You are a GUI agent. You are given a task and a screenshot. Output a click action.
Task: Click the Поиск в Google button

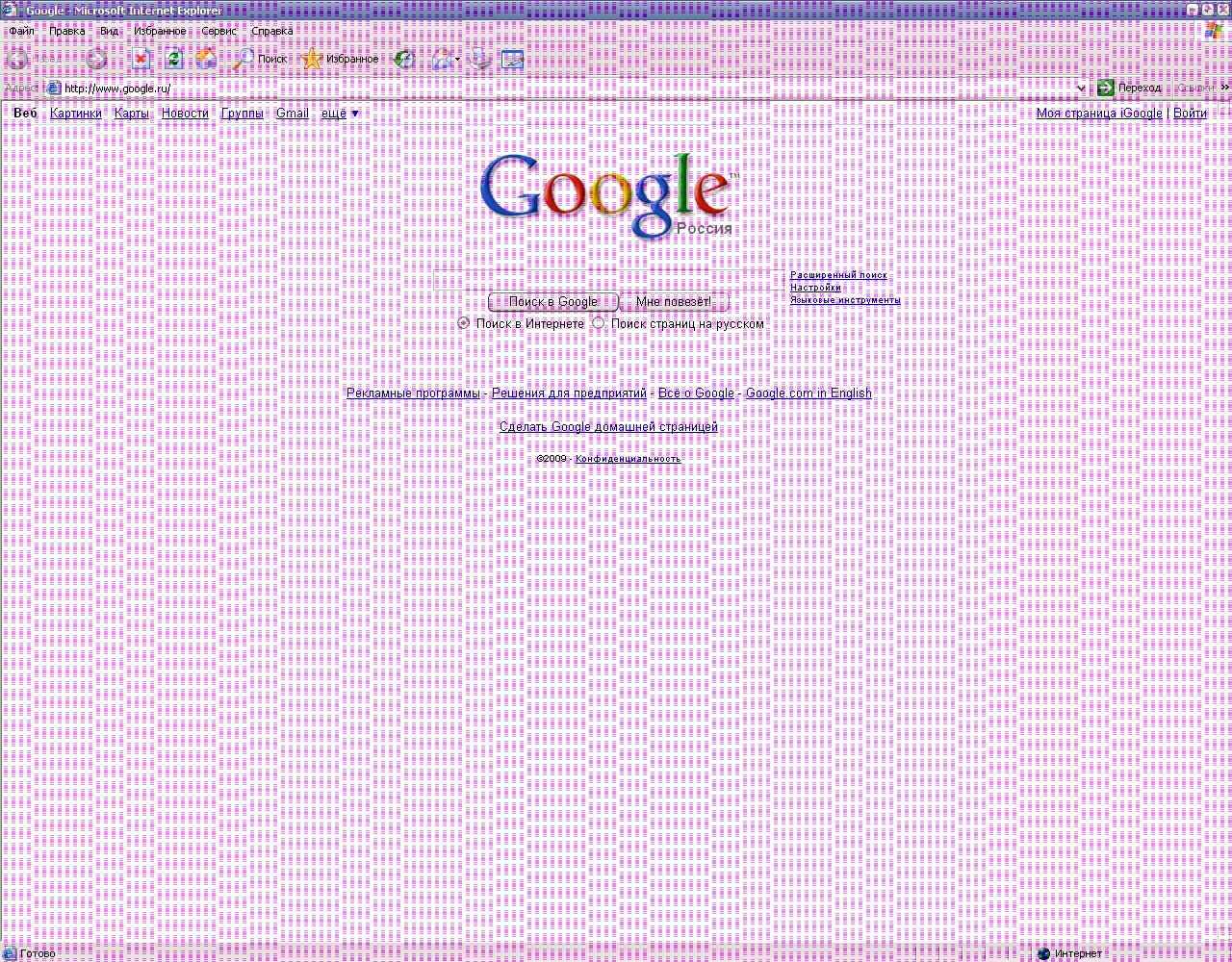click(553, 302)
